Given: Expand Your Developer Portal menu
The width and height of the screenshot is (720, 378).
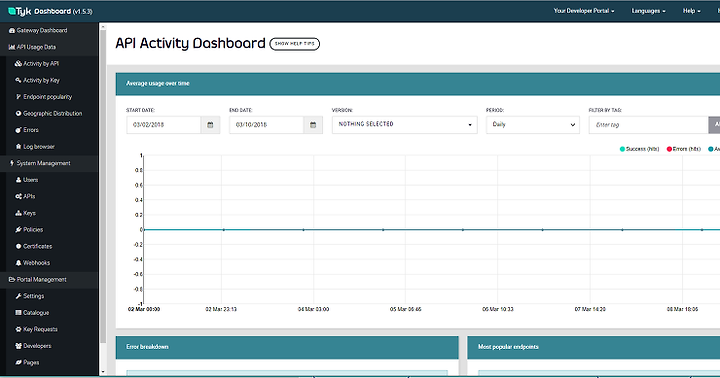Looking at the screenshot, I should pos(584,11).
